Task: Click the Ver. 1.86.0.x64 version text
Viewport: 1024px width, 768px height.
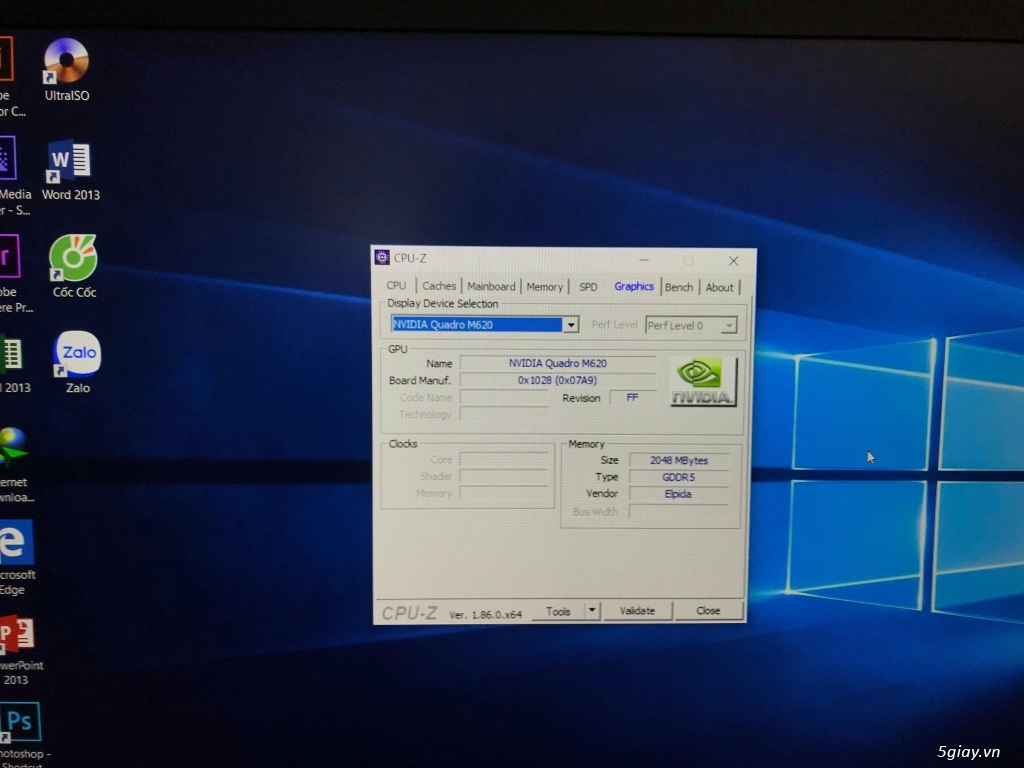Action: [485, 615]
